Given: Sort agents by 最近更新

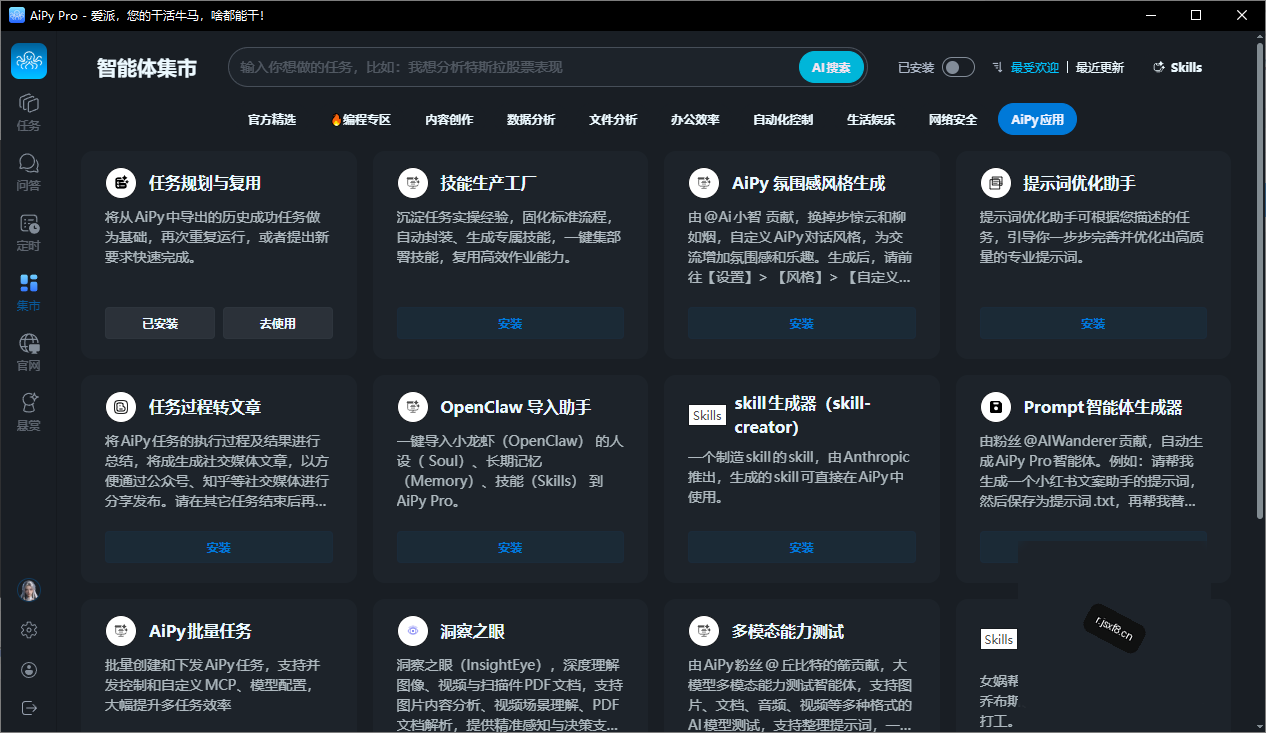Looking at the screenshot, I should (1099, 67).
